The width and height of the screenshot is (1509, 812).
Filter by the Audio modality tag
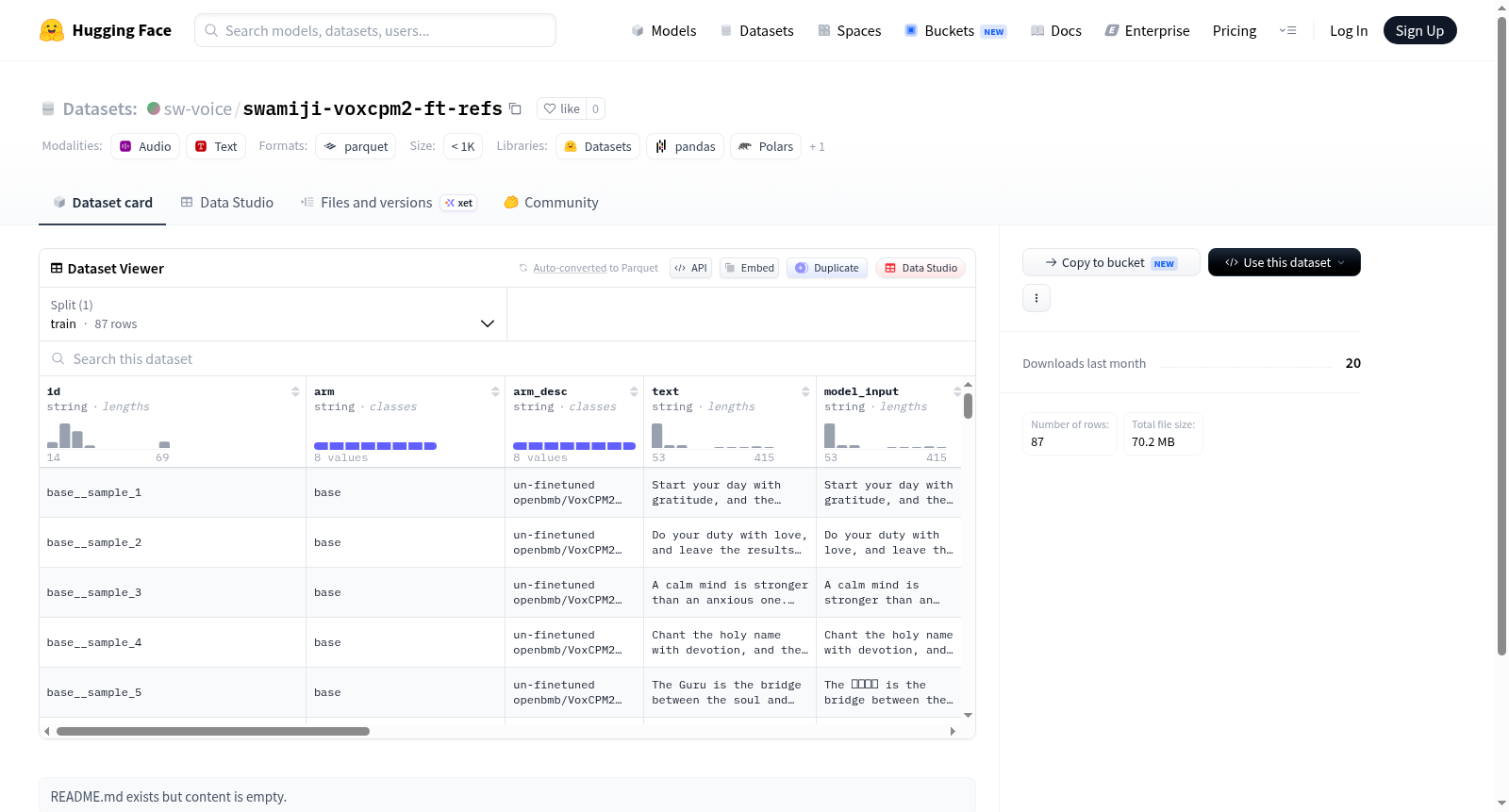pyautogui.click(x=145, y=146)
